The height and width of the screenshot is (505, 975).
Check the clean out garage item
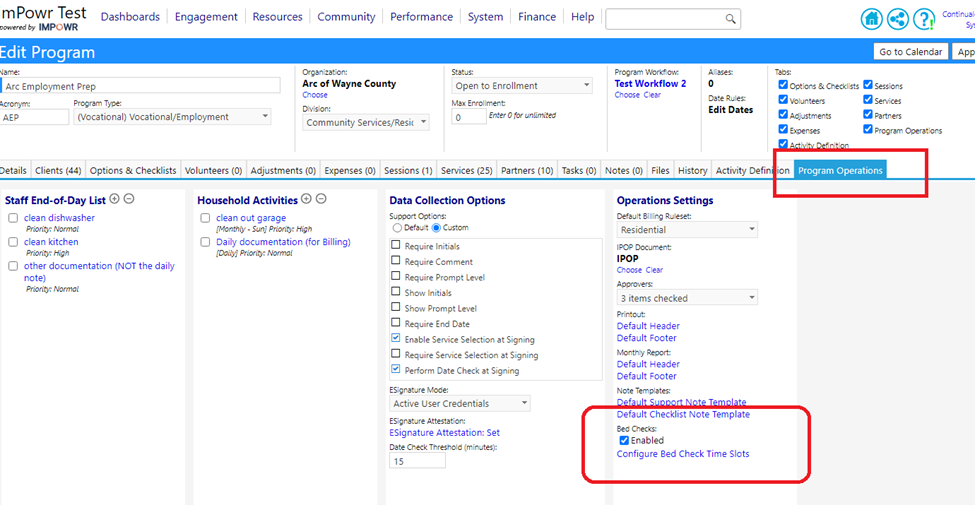click(205, 218)
